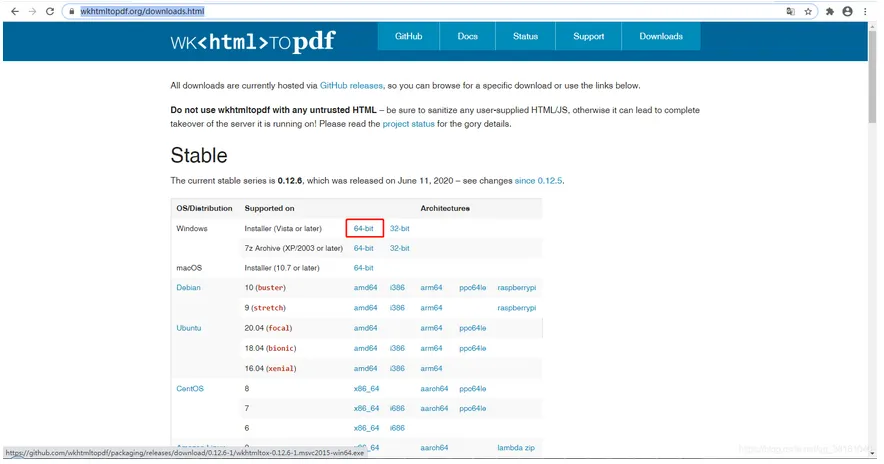Viewport: 884px width, 464px height.
Task: Click the browser forward arrow
Action: point(32,11)
